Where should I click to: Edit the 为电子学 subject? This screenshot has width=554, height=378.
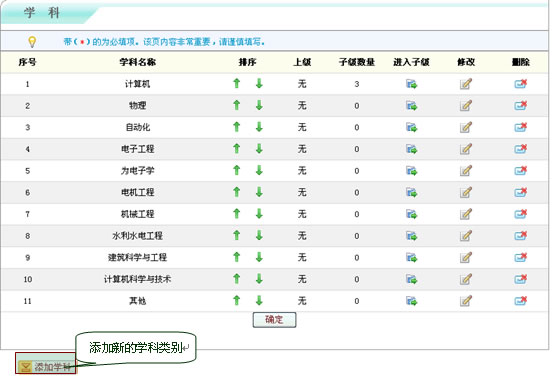click(466, 171)
